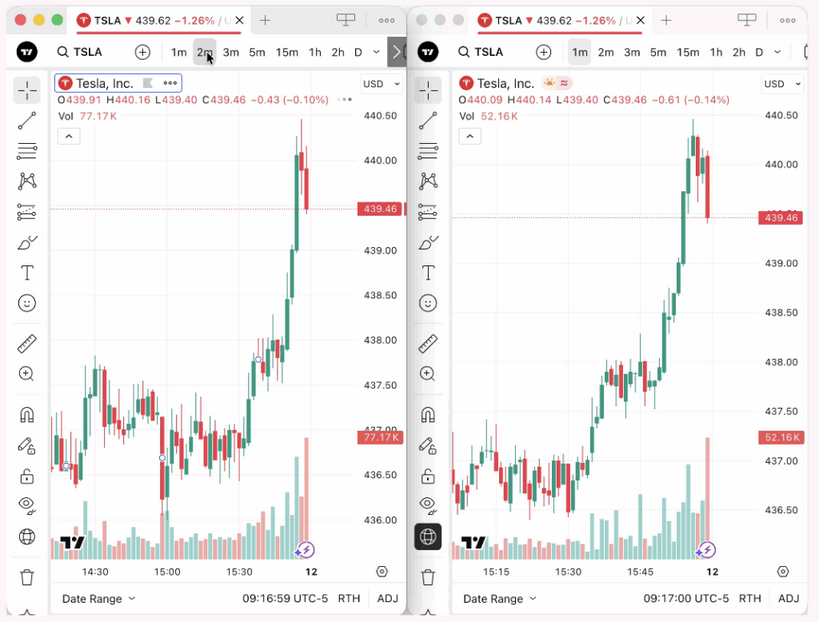819x622 pixels.
Task: Activate the Zoom In magnifier tool
Action: click(26, 373)
